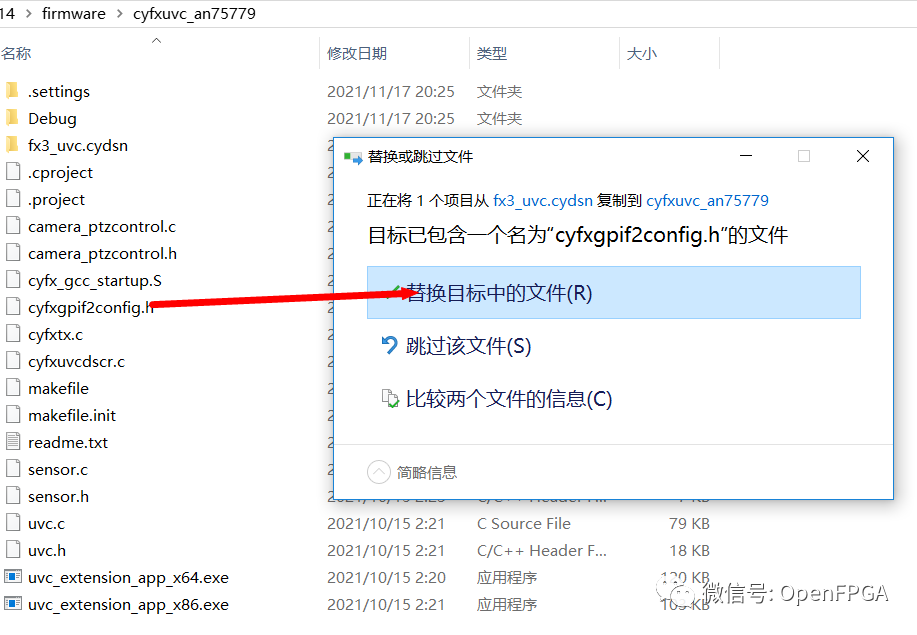Open the .settings folder
The width and height of the screenshot is (917, 635).
57,90
